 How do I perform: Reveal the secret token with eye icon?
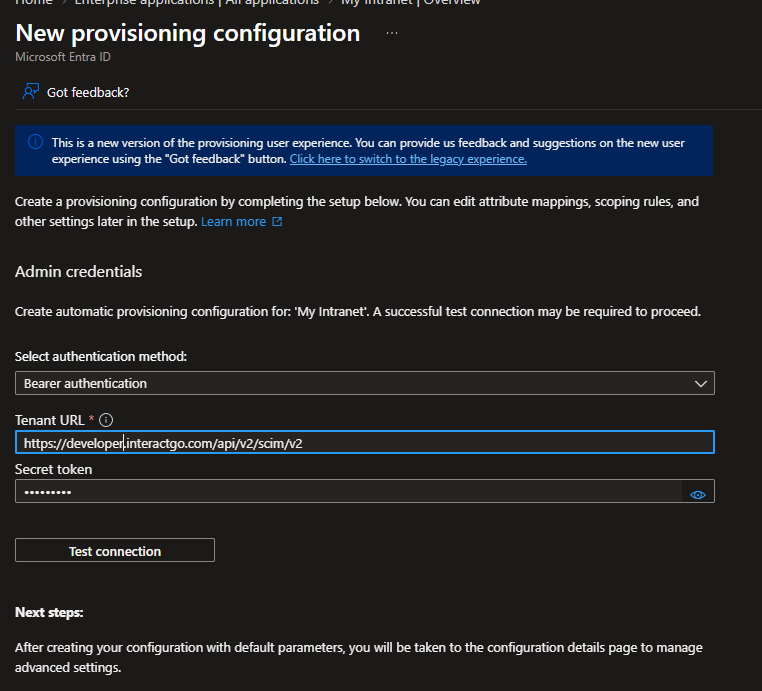click(698, 495)
